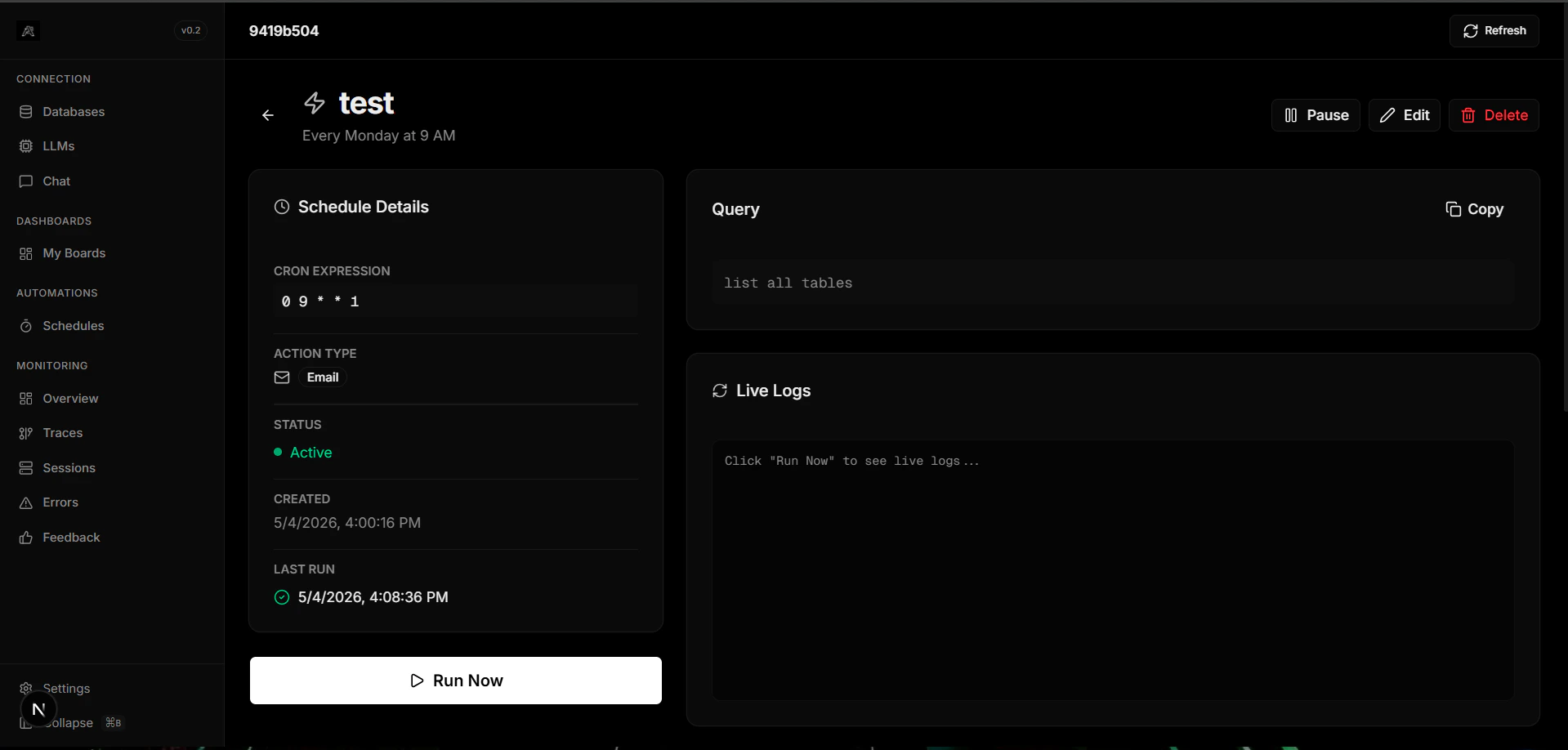This screenshot has width=1568, height=750.
Task: Click the v0.2 version badge
Action: click(190, 31)
